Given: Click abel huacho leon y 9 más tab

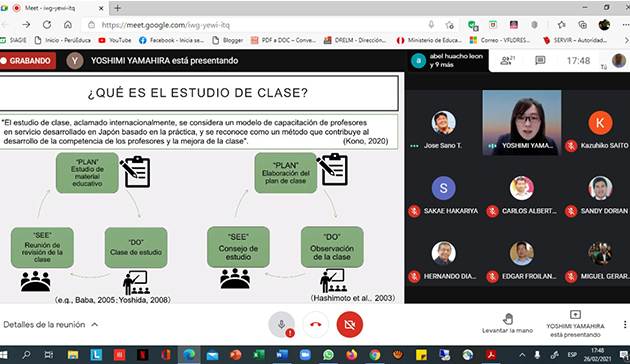Looking at the screenshot, I should tap(448, 61).
